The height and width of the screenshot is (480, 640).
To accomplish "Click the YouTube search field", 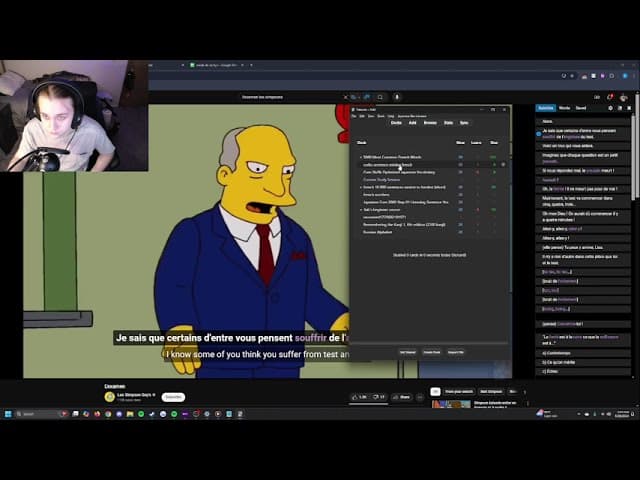I will [290, 97].
